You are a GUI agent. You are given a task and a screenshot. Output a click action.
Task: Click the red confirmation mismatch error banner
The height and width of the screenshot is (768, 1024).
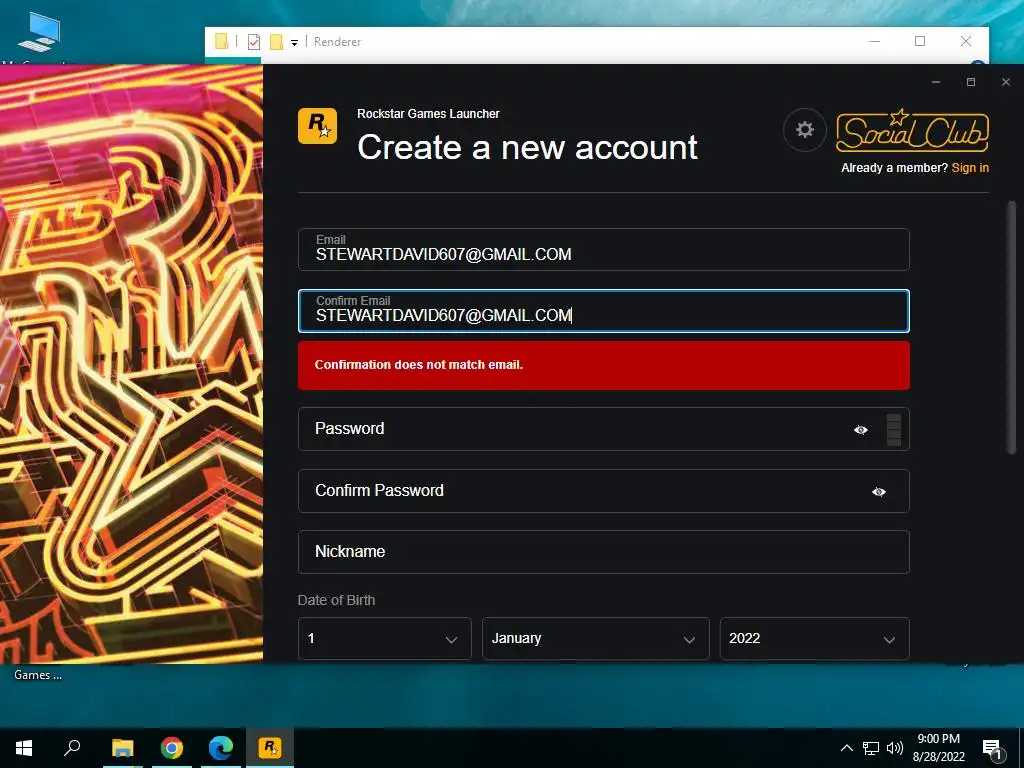click(603, 365)
